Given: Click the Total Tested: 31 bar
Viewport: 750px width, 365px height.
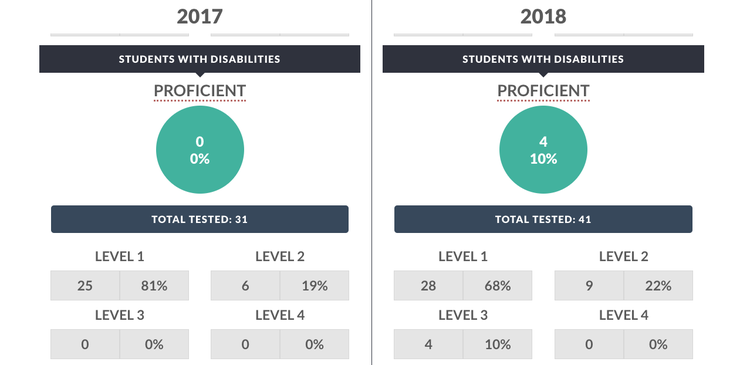Looking at the screenshot, I should 199,220.
